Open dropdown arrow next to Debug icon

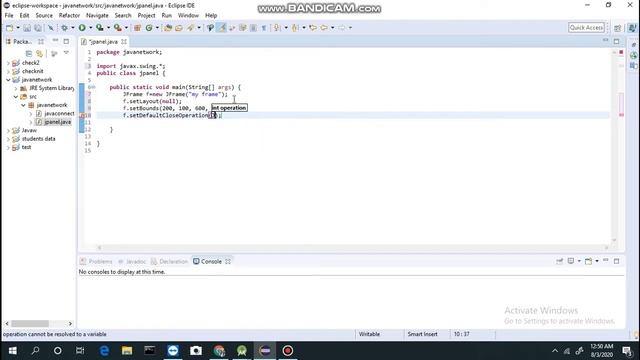(73, 28)
